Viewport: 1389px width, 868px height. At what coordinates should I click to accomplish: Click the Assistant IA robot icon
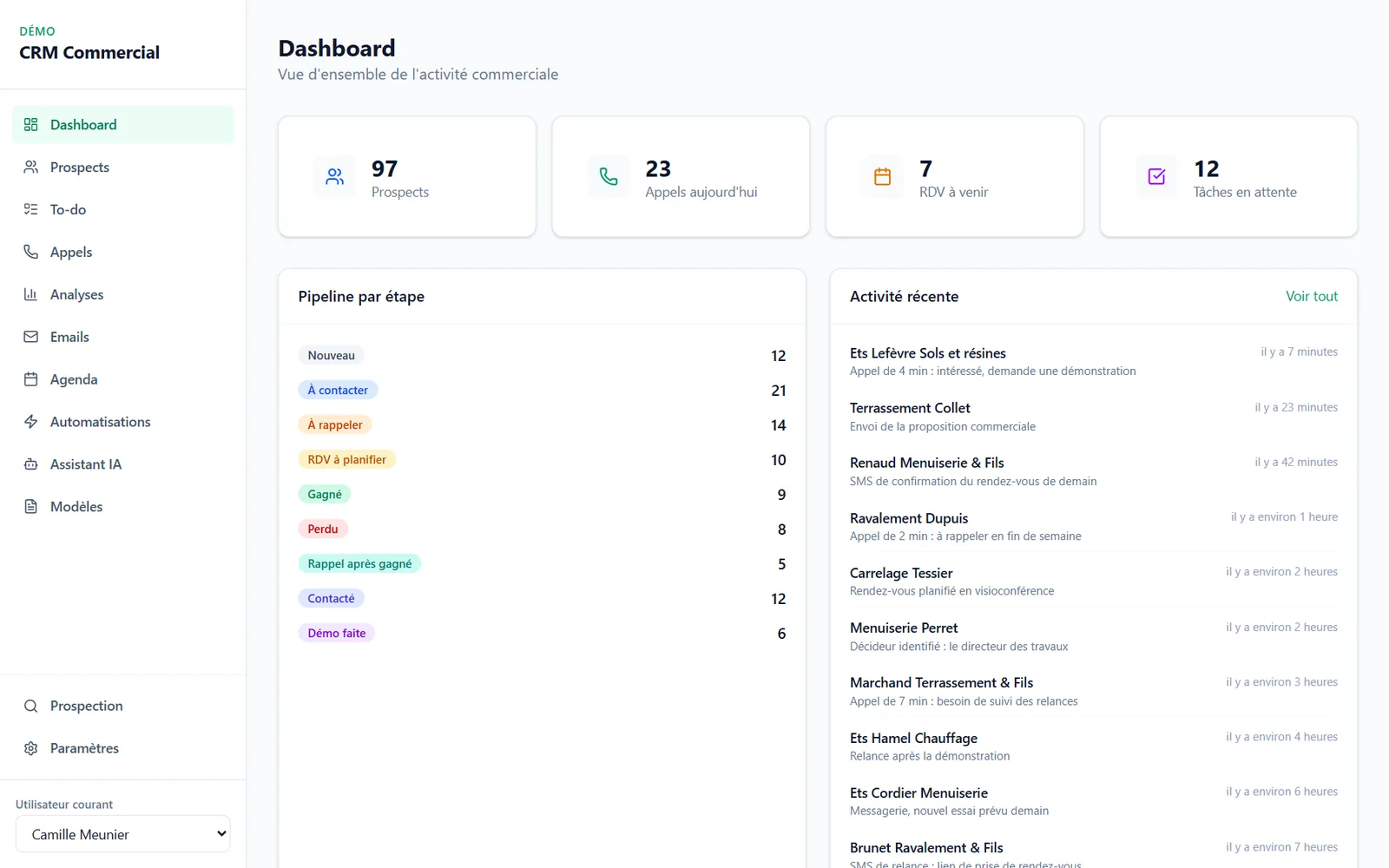pos(31,464)
